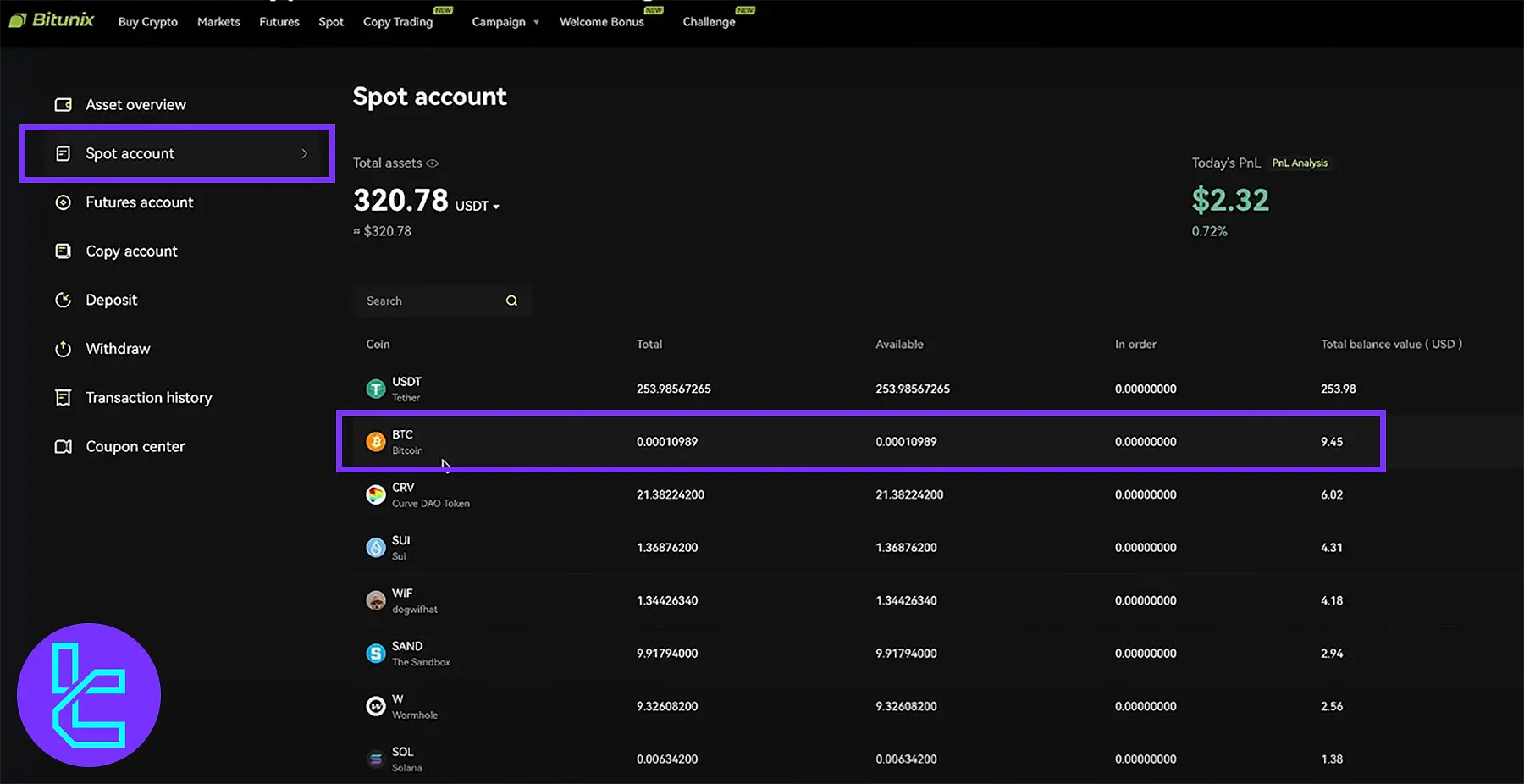Click Wormhole balance value 2.56

click(x=1332, y=706)
